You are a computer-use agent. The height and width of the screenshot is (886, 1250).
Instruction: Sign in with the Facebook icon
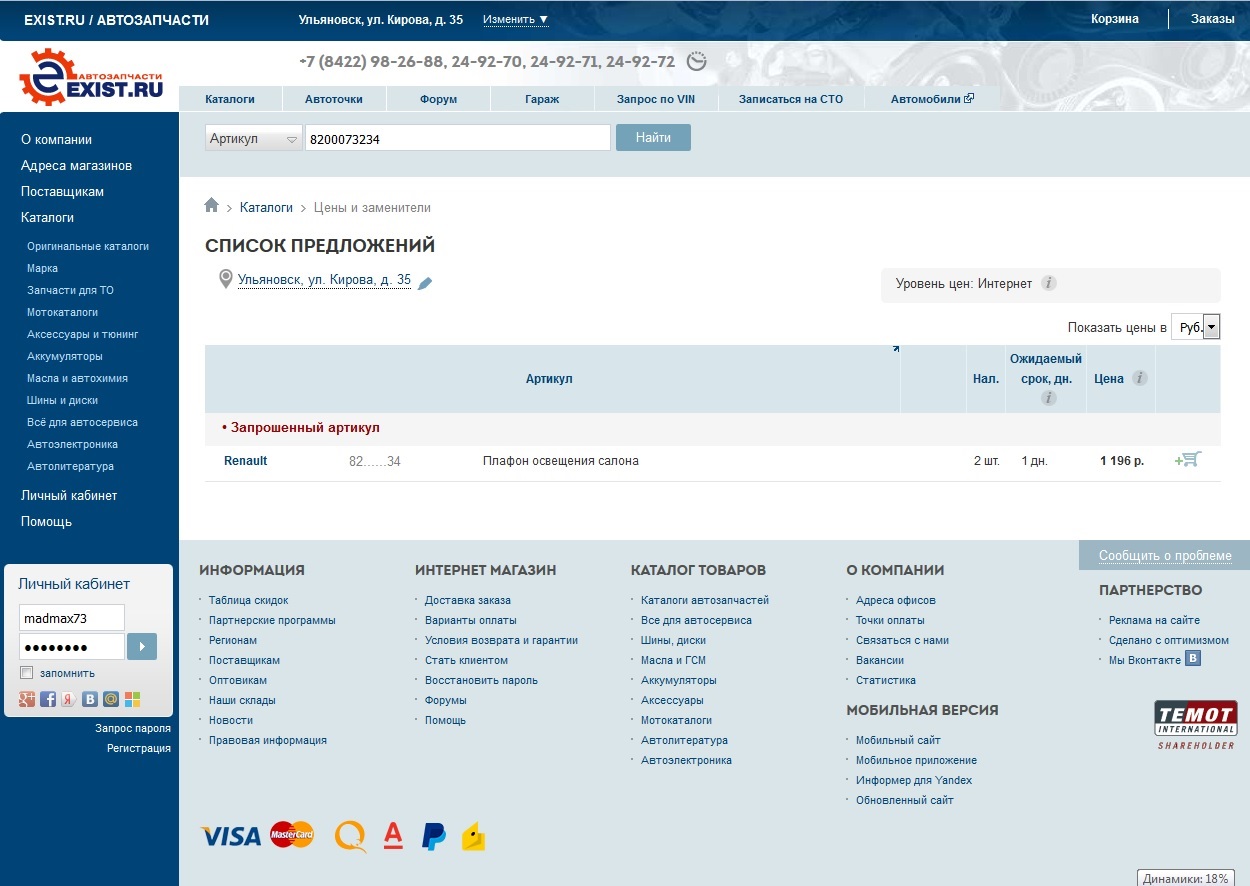click(48, 699)
